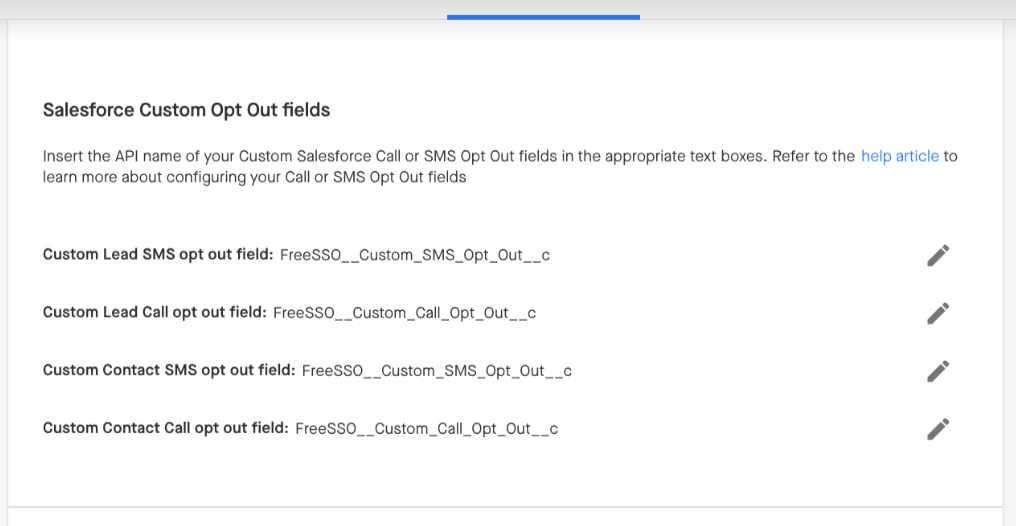Viewport: 1016px width, 526px height.
Task: Edit the Custom Contact SMS opt out field
Action: click(937, 371)
